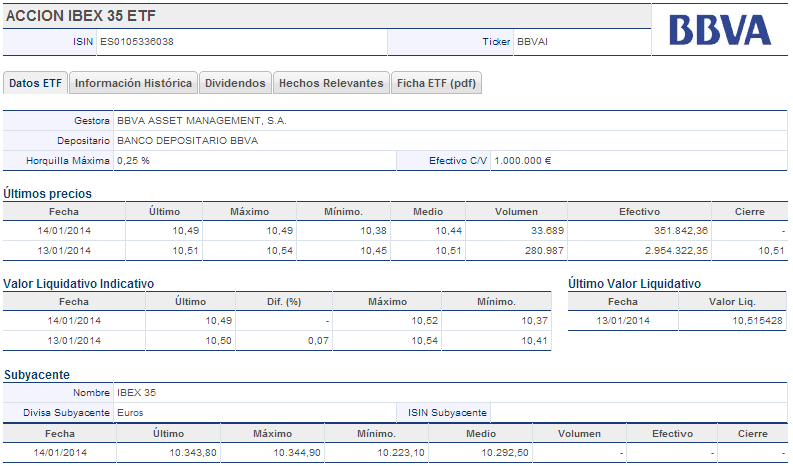Click the efectivo value 351.842,36
The height and width of the screenshot is (466, 793).
point(681,231)
